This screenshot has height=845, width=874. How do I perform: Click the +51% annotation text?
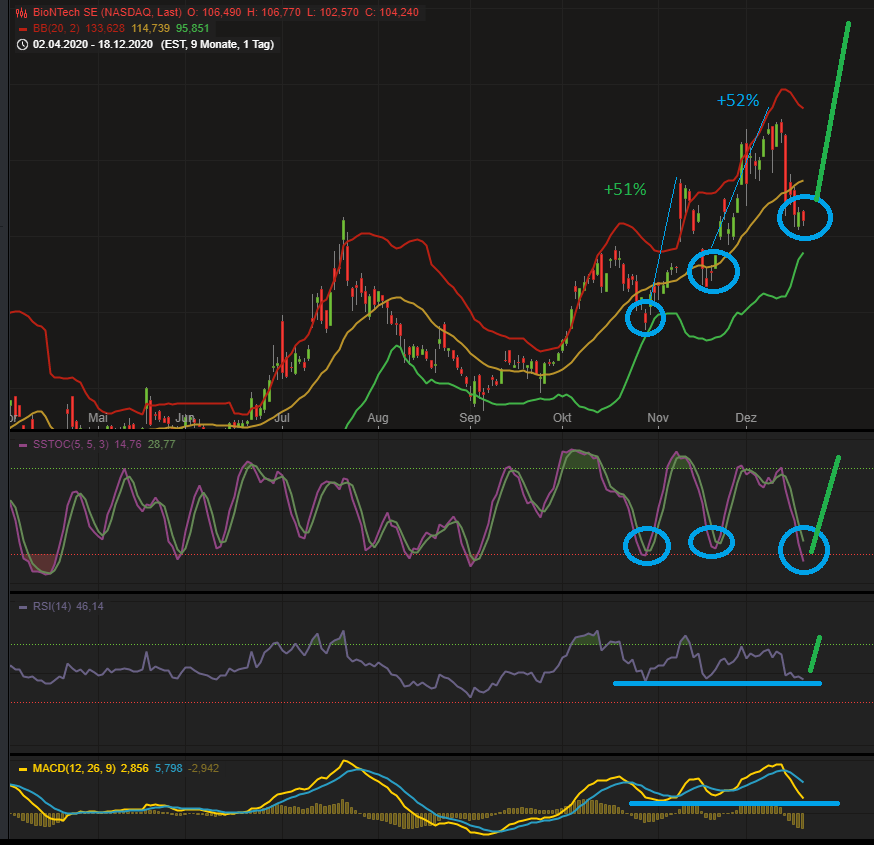tap(625, 190)
